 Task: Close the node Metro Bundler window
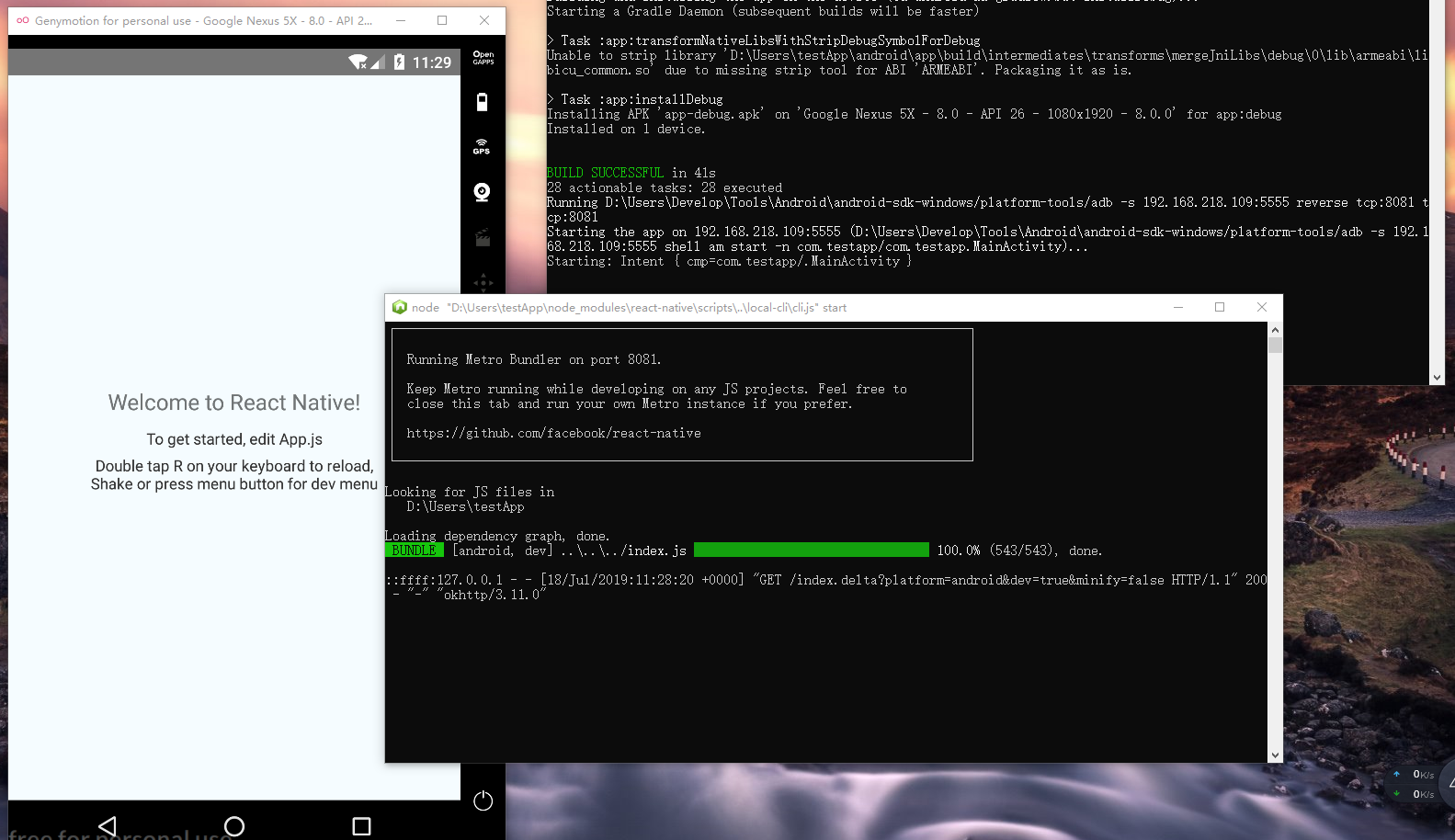[x=1262, y=307]
